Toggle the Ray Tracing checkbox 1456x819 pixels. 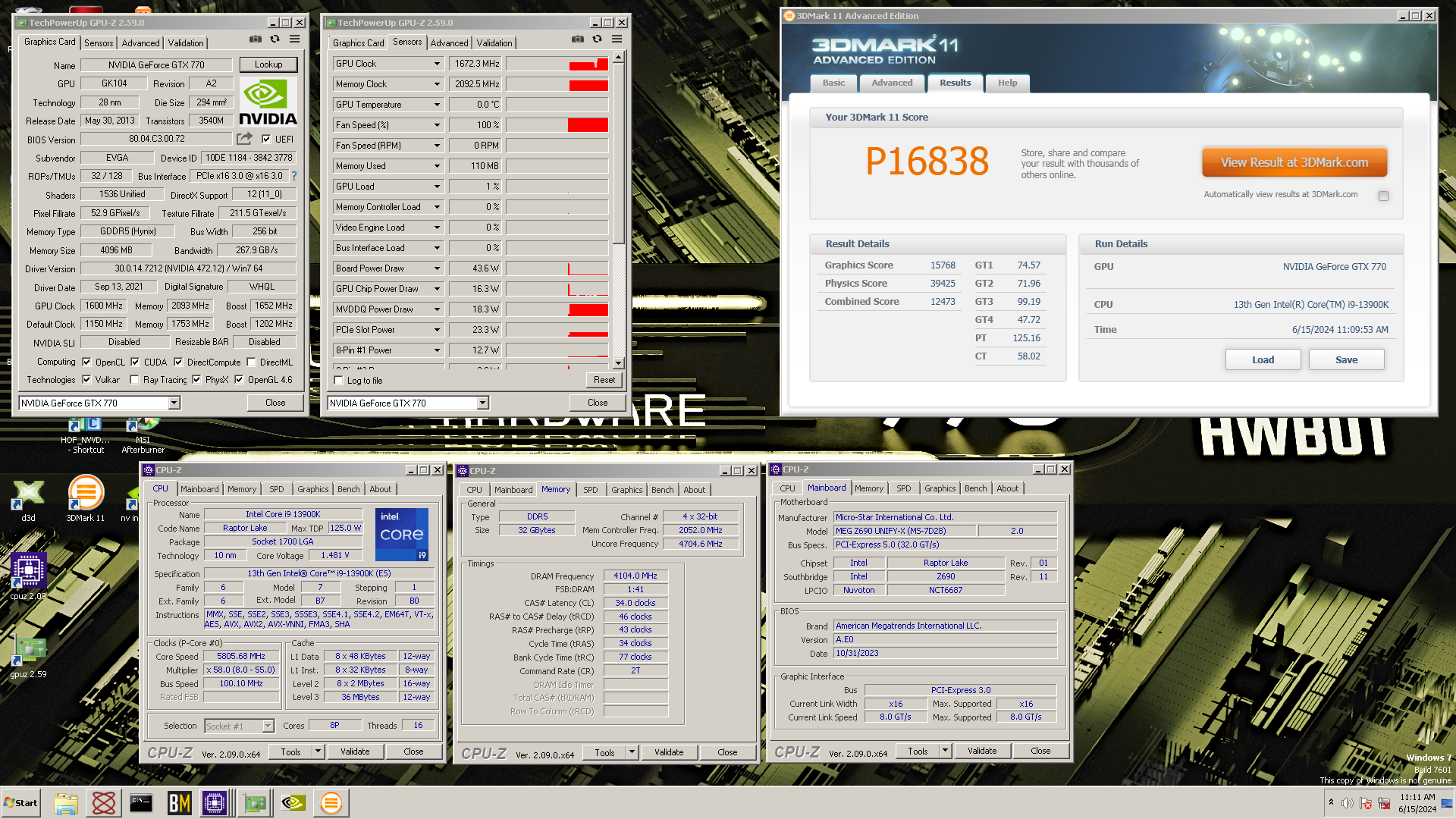pyautogui.click(x=134, y=379)
